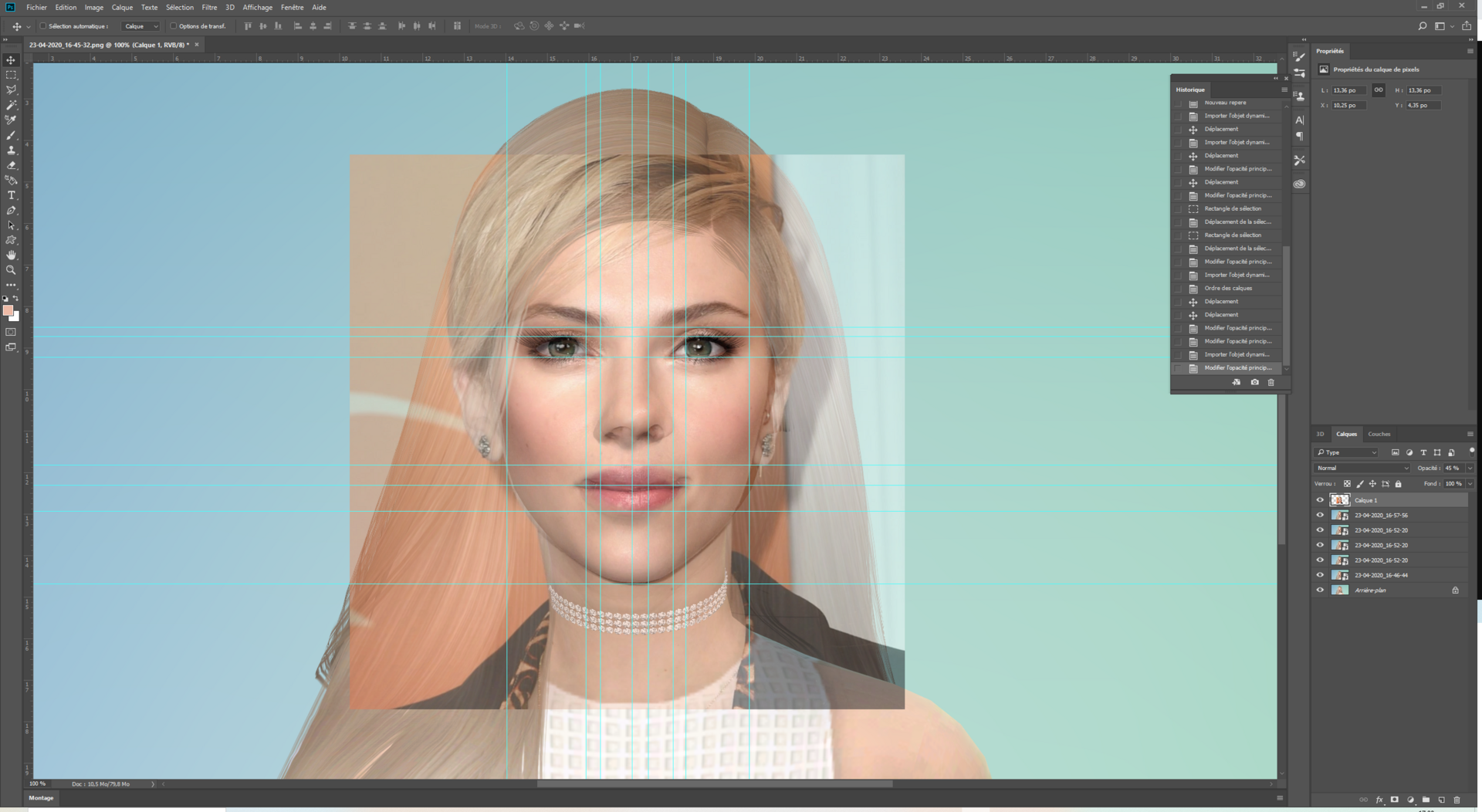Screen dimensions: 1482x812
Task: Open the Normal blend mode dropdown
Action: [x=1362, y=468]
